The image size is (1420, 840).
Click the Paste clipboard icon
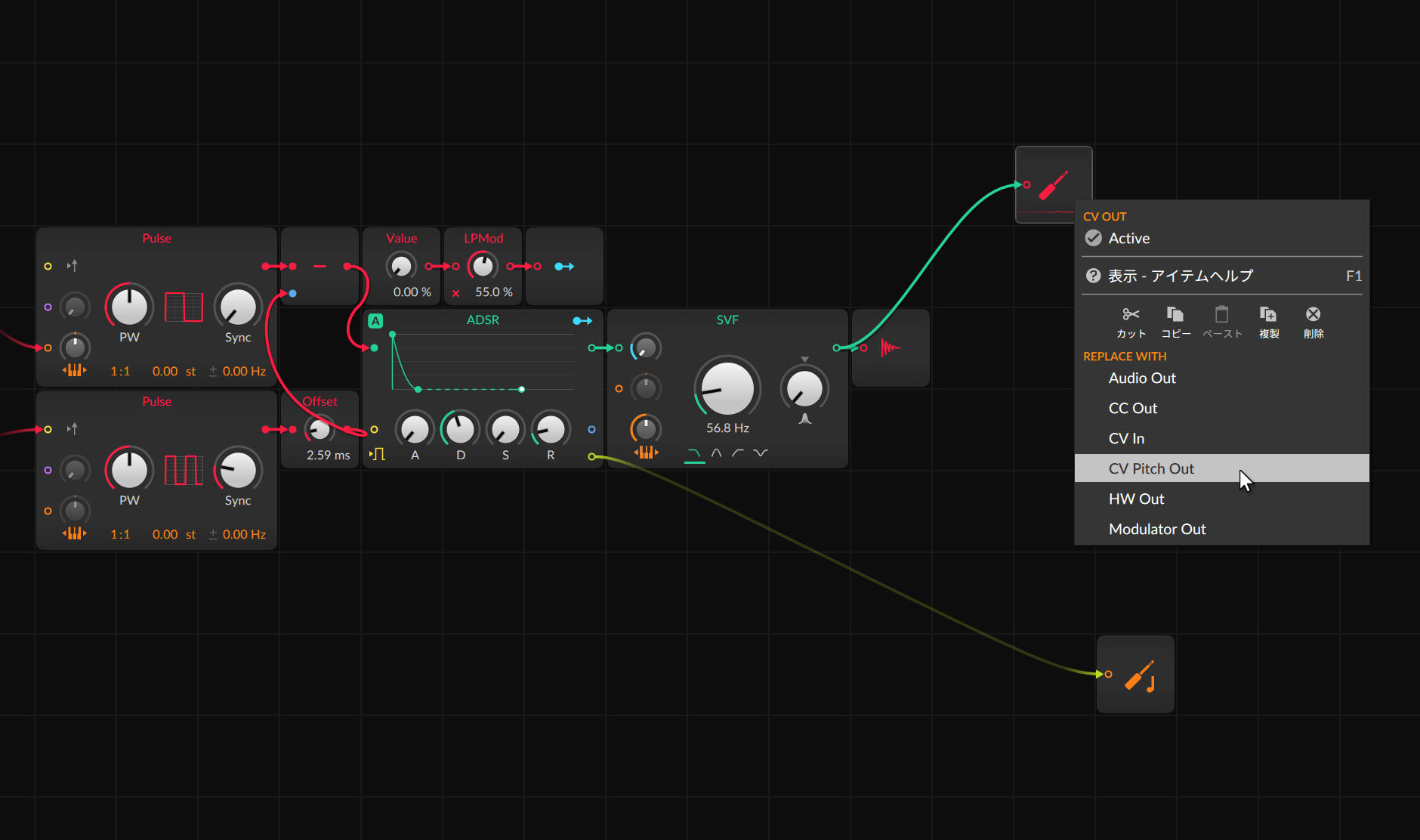[x=1221, y=314]
